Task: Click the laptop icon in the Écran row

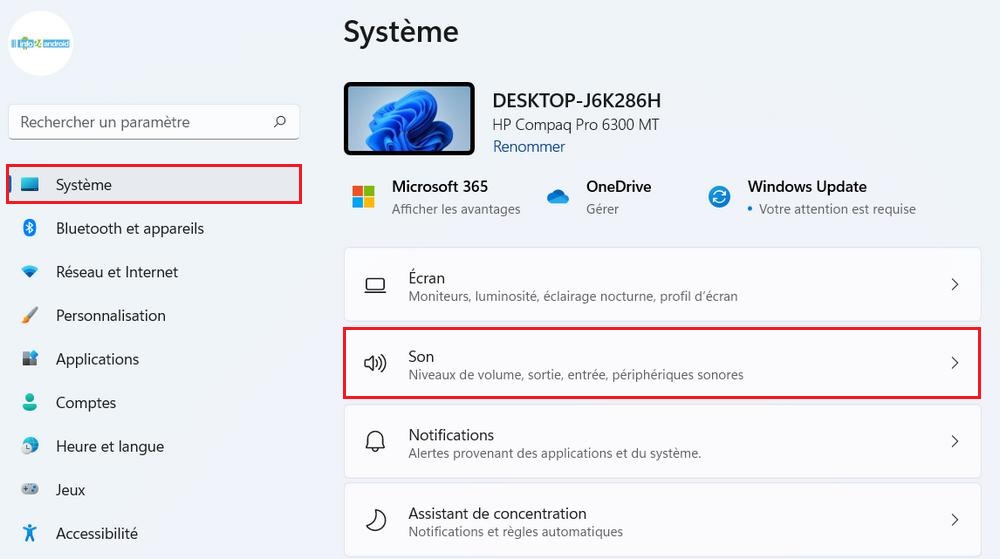Action: 375,285
